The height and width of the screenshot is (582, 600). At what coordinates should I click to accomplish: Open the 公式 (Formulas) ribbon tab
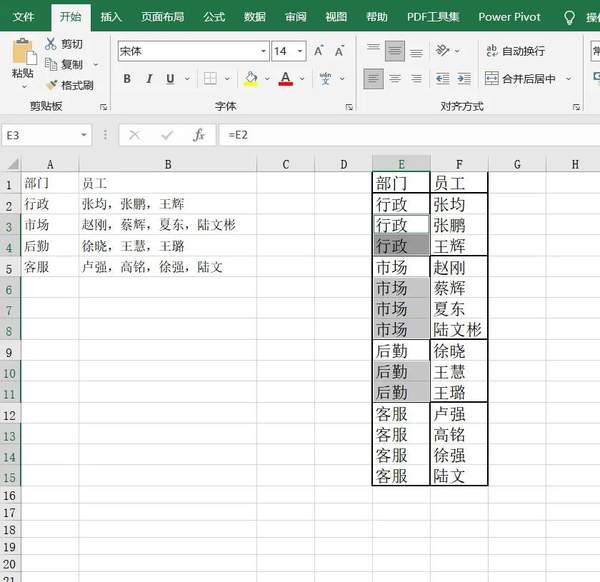pos(214,17)
